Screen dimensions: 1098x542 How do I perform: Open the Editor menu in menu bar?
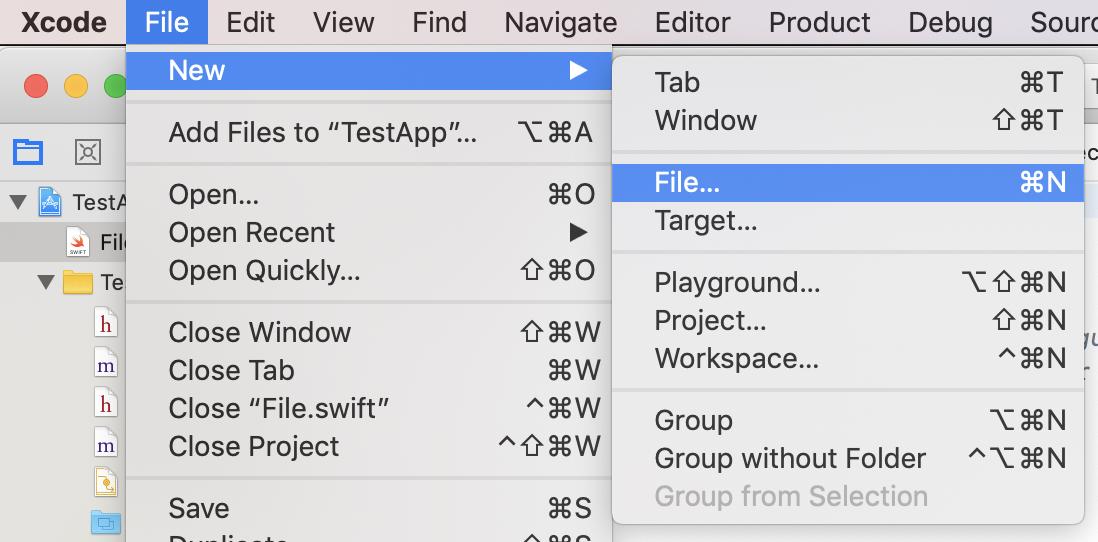pos(693,22)
